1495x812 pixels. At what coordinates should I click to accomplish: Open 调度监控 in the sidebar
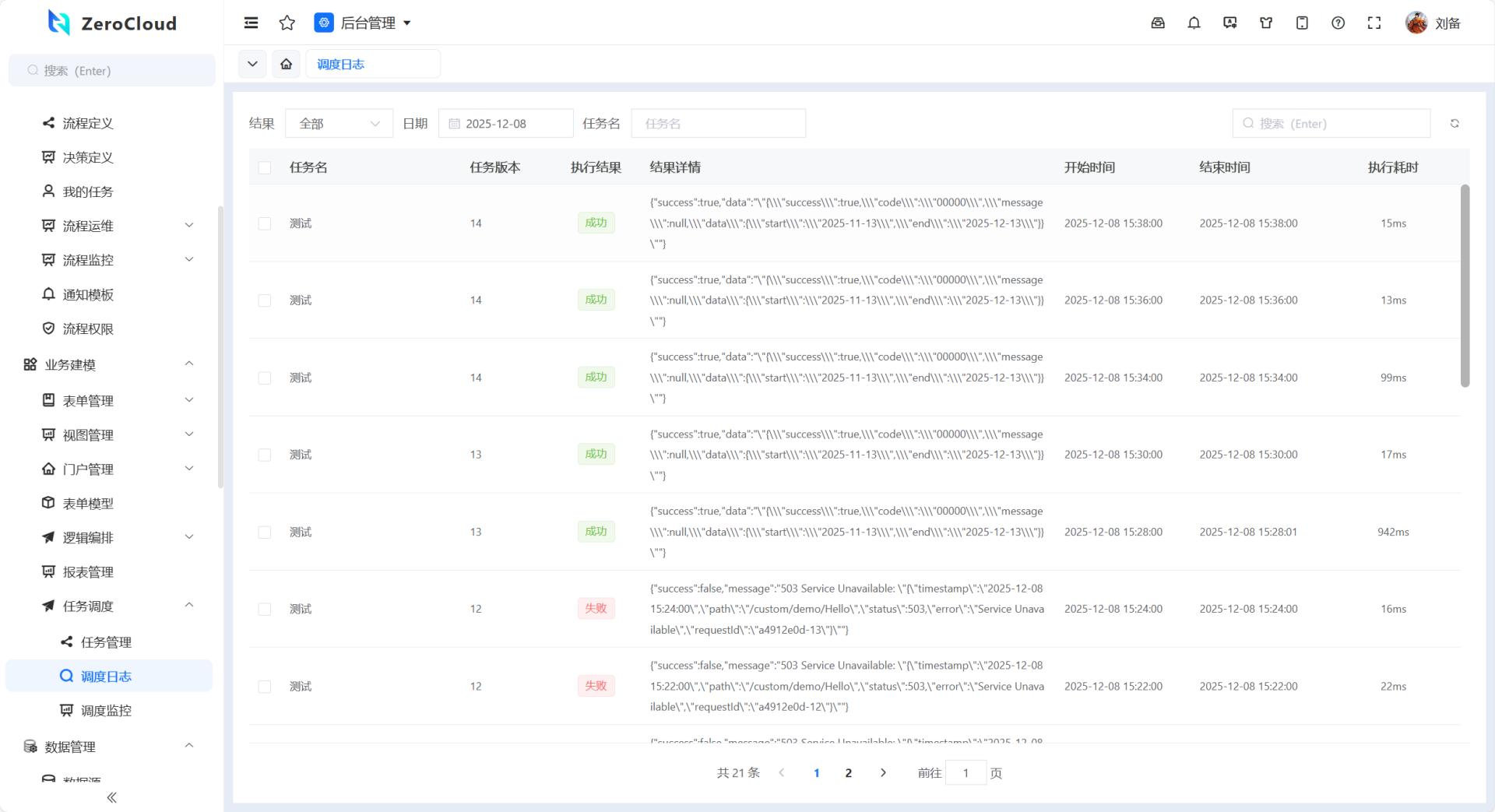coord(106,711)
